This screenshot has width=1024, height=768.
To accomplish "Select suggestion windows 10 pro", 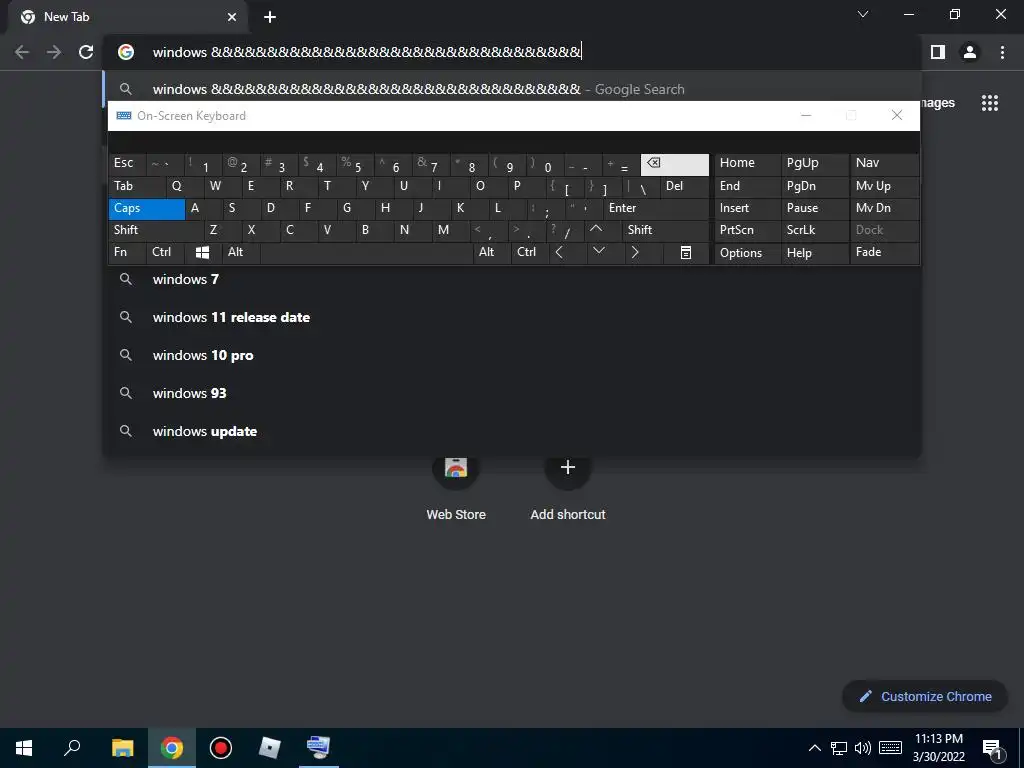I will (x=513, y=355).
